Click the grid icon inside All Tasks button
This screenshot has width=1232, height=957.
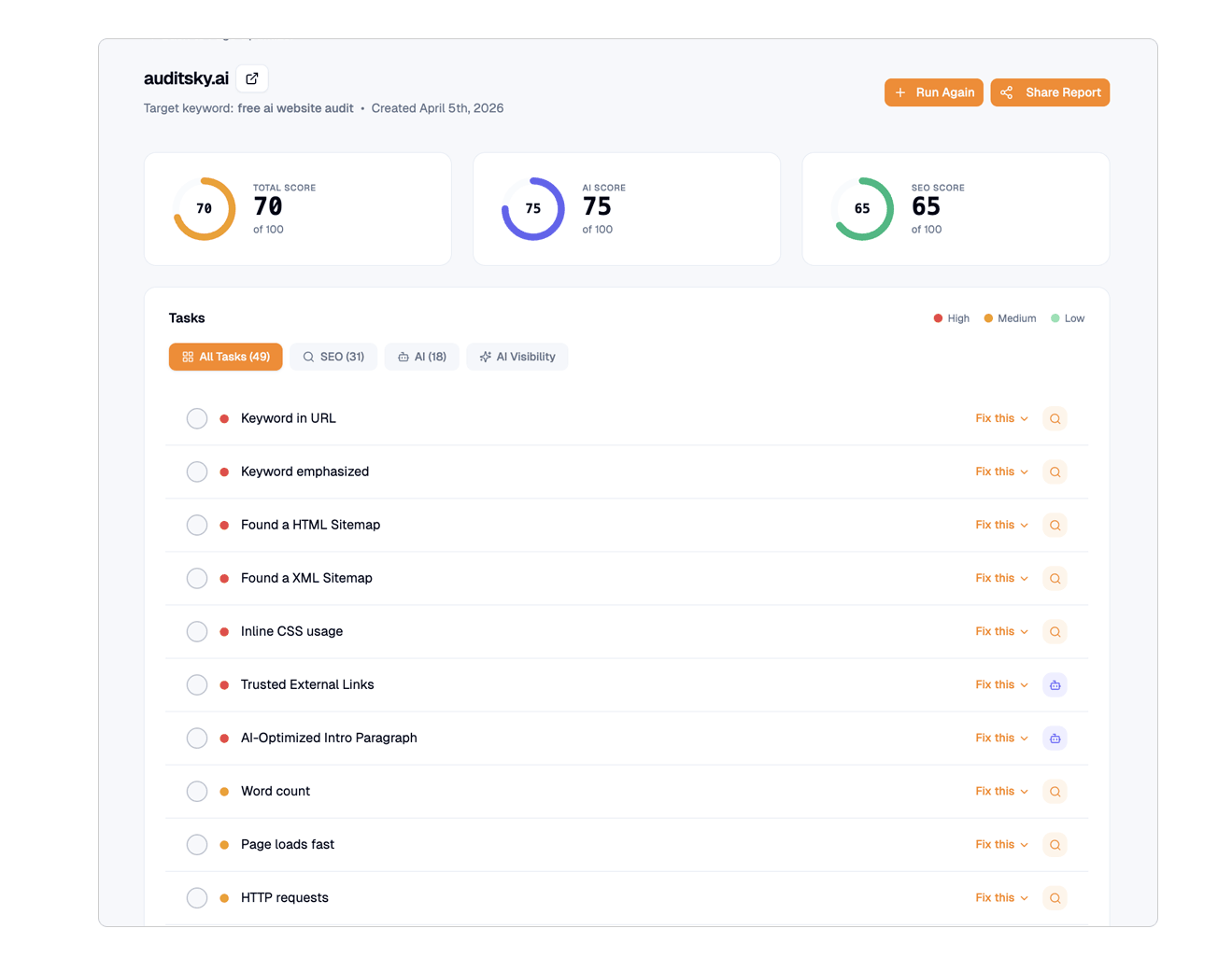click(x=190, y=356)
